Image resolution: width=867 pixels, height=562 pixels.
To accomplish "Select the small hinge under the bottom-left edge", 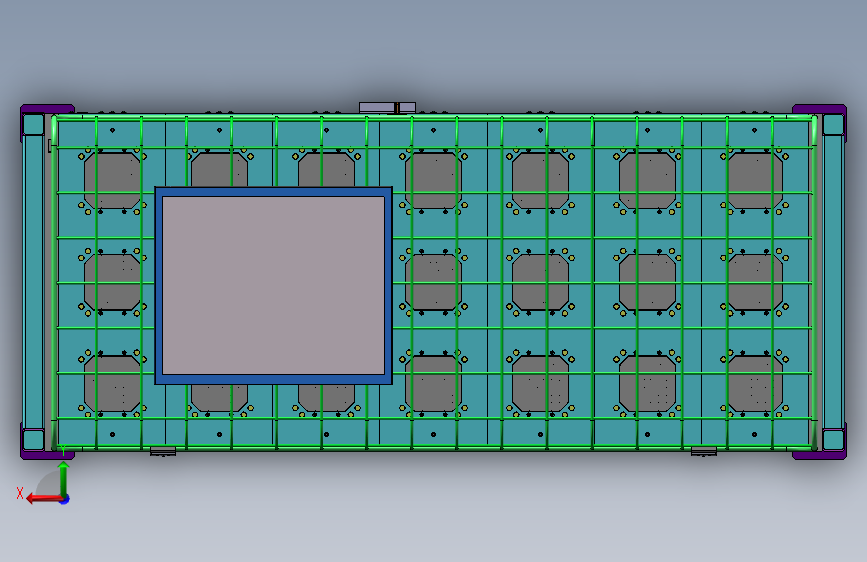I will (163, 452).
